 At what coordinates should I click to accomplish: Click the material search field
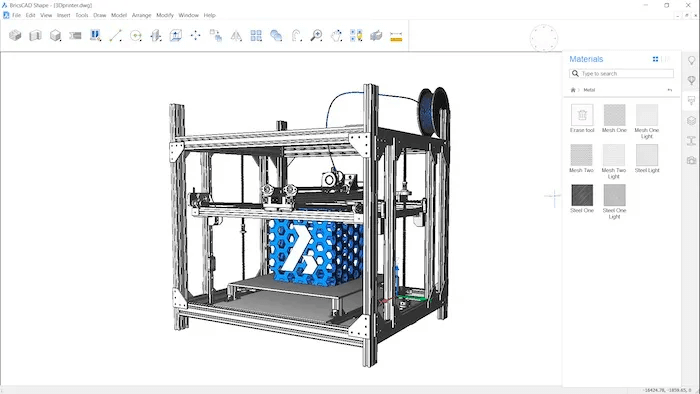pyautogui.click(x=621, y=74)
